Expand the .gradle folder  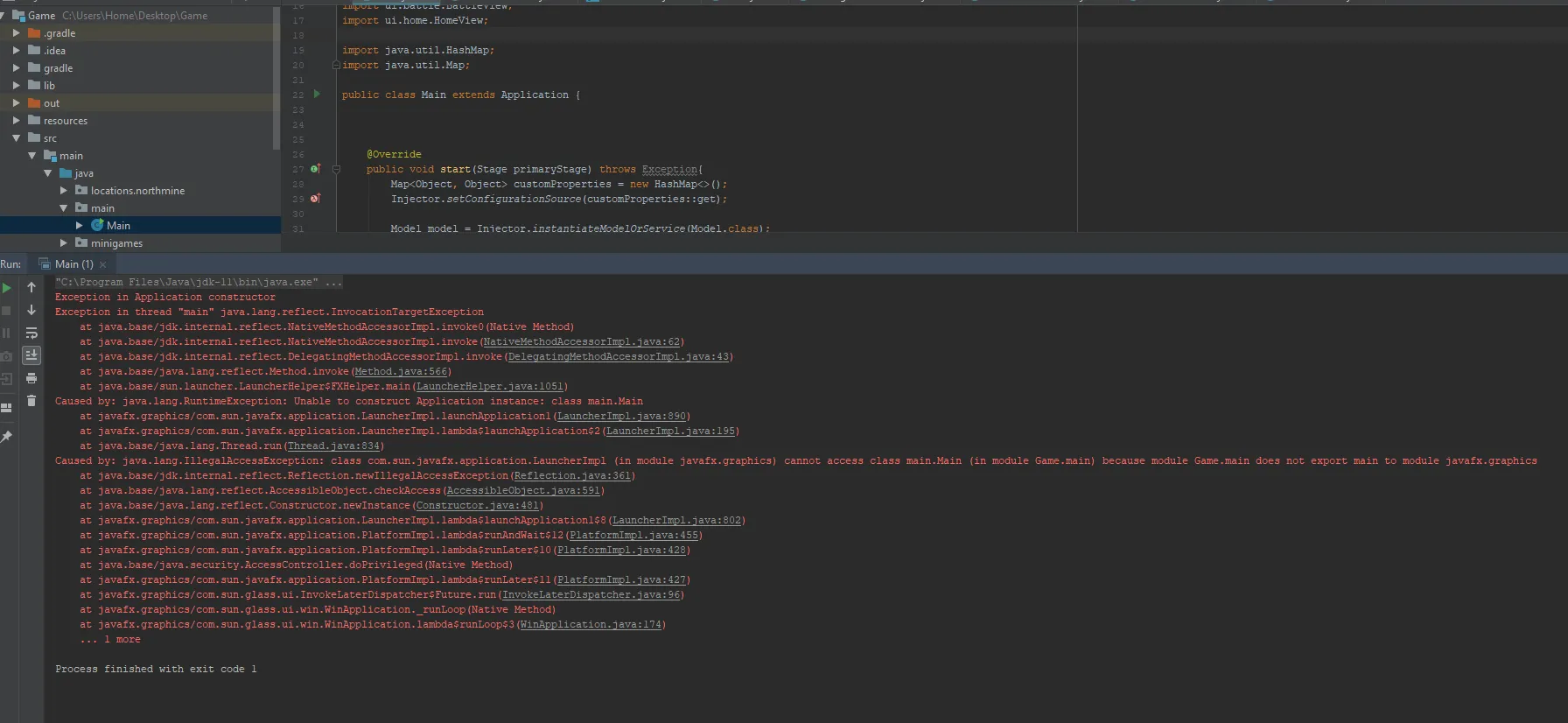[16, 32]
